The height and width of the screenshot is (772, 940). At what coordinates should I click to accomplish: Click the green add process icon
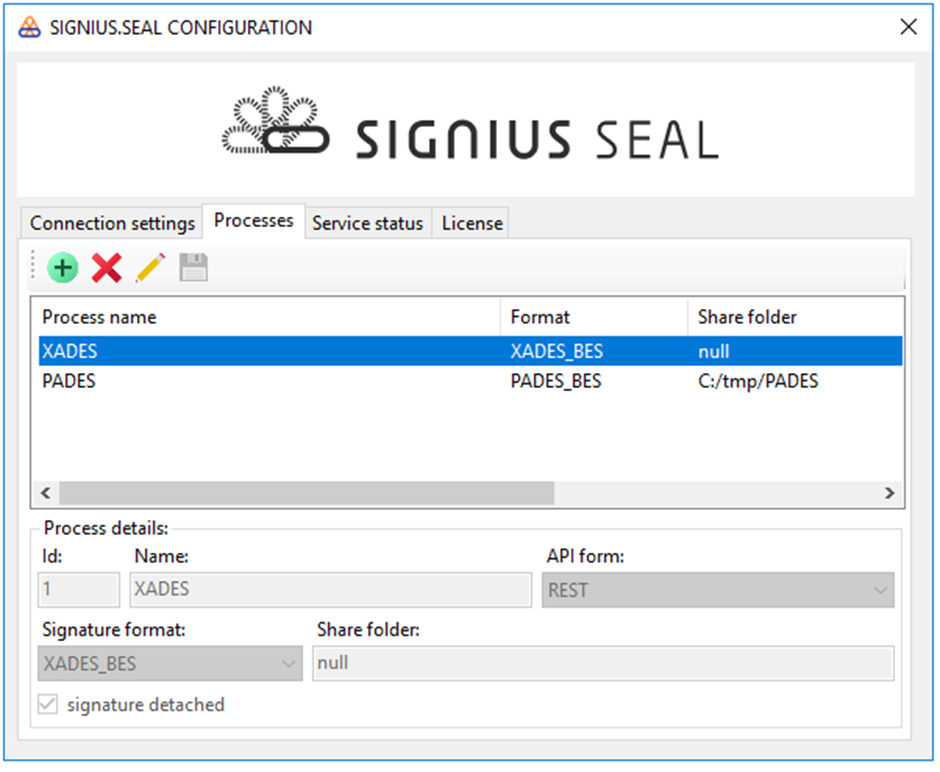tap(63, 268)
